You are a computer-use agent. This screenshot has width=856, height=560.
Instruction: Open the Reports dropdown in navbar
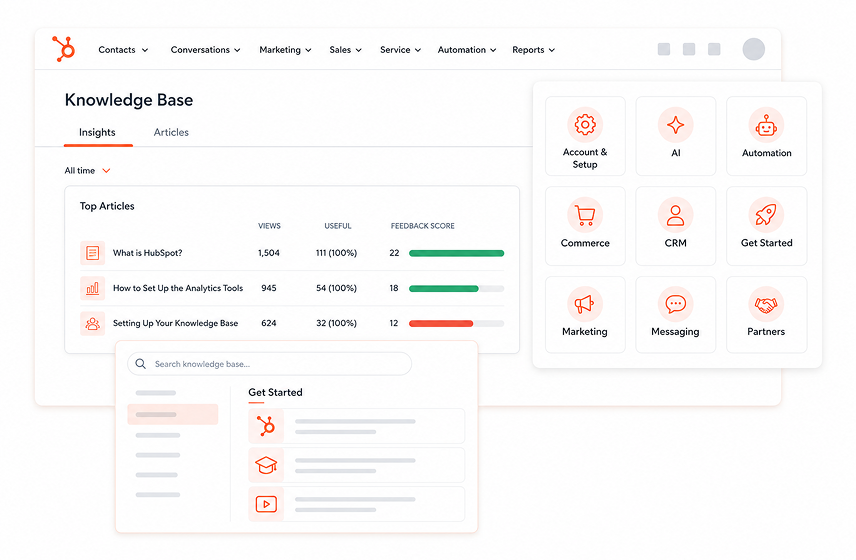pyautogui.click(x=533, y=50)
